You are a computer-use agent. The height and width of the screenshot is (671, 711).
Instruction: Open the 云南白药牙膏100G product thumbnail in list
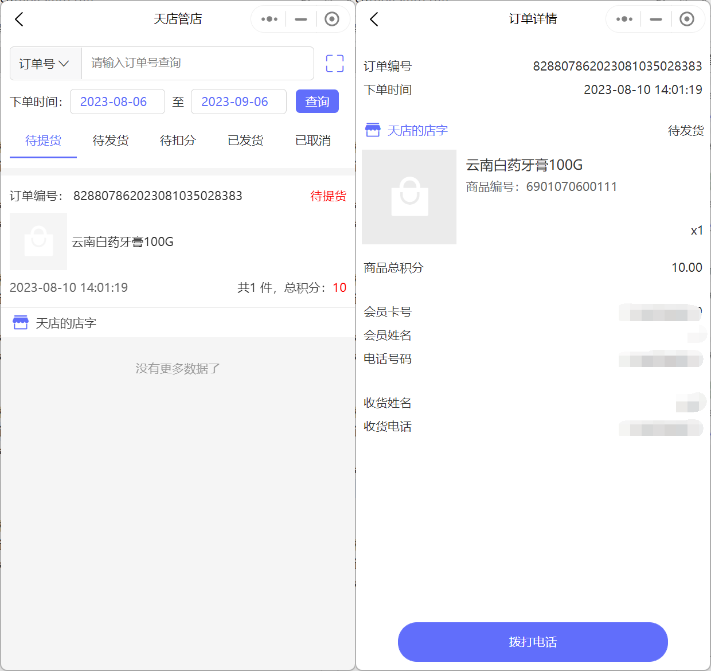click(x=38, y=241)
